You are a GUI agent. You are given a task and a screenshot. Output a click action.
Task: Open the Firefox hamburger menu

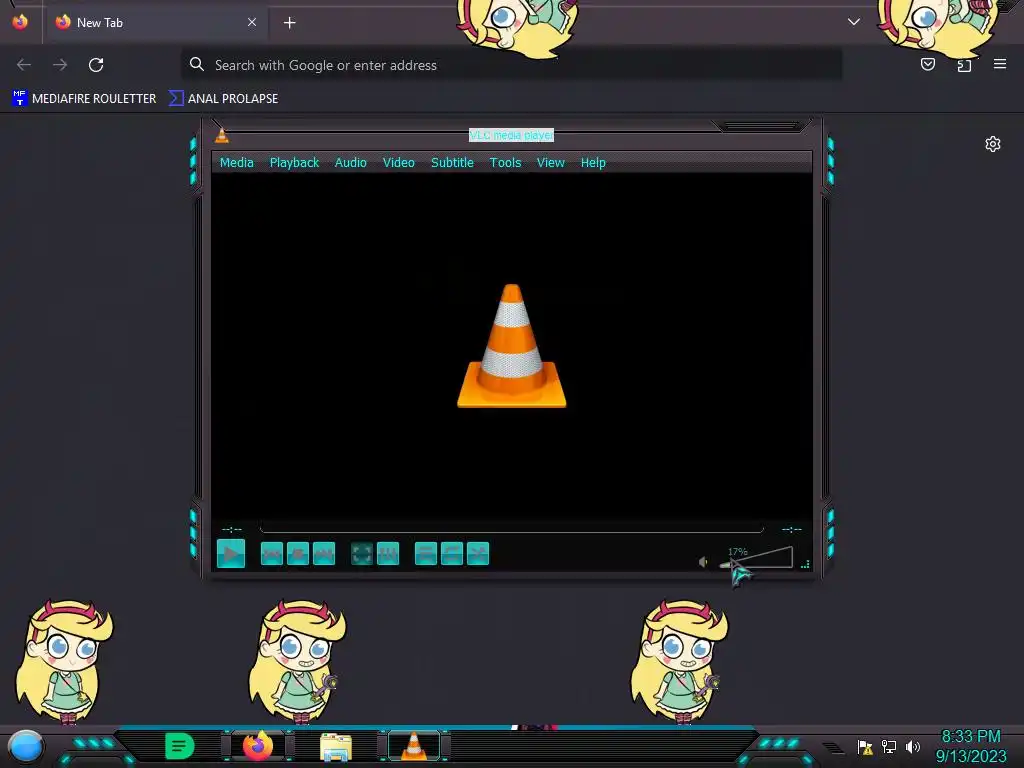1000,64
